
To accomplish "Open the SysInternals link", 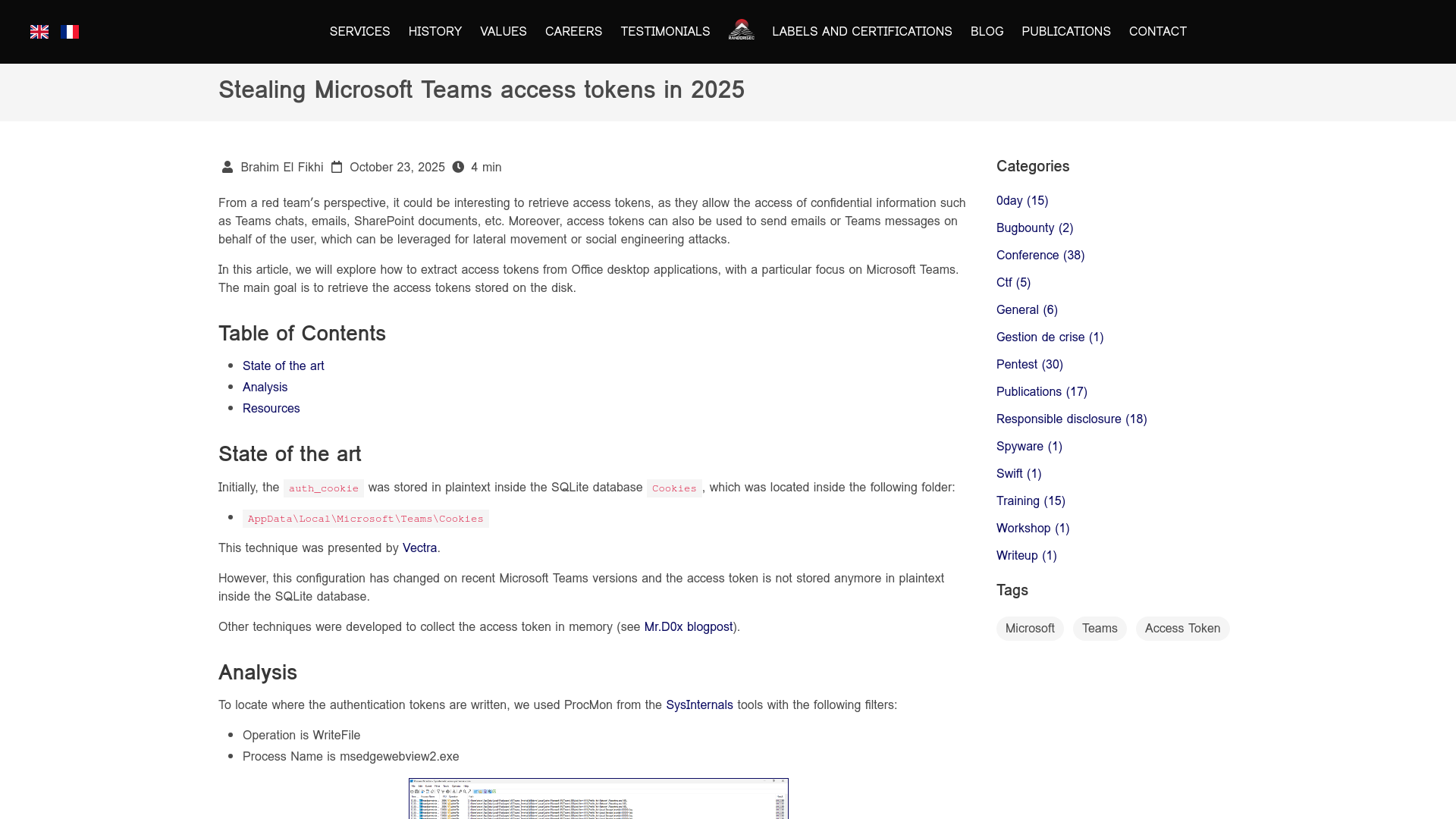I will coord(698,704).
